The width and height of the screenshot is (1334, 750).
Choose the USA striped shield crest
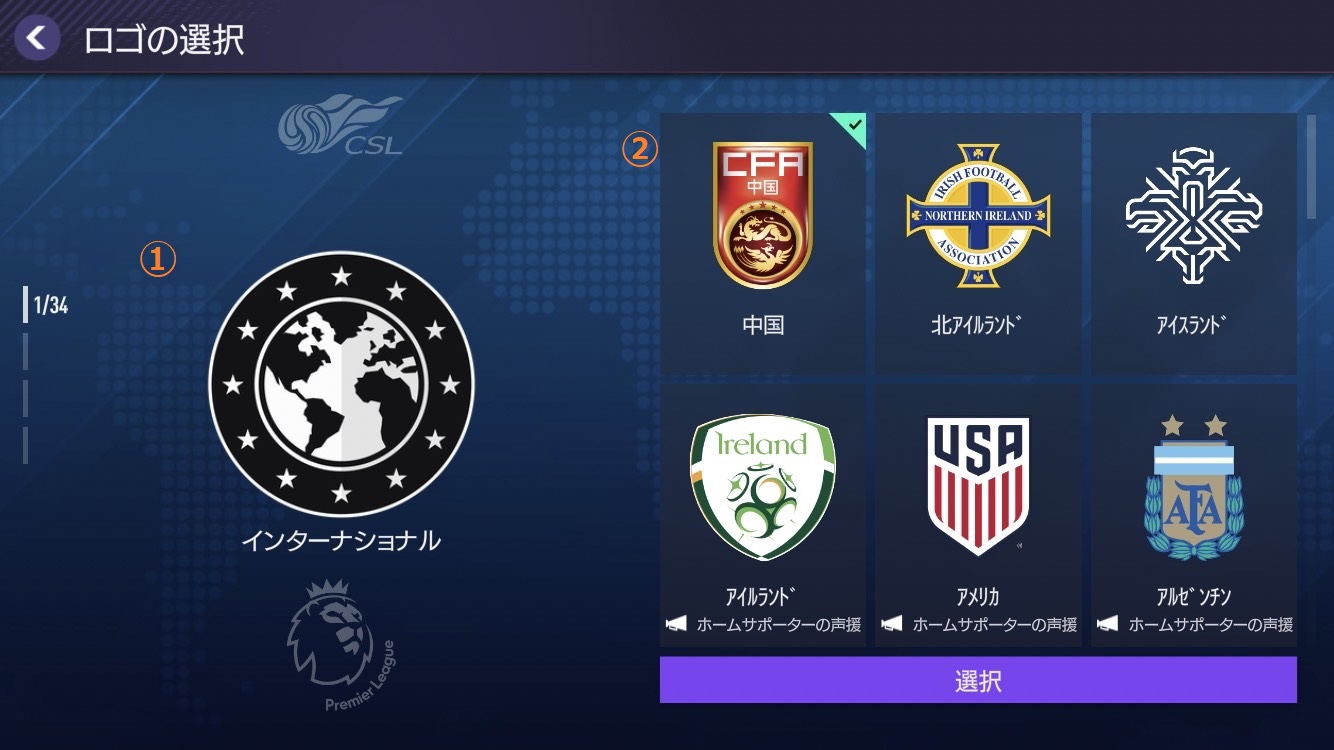(x=979, y=487)
